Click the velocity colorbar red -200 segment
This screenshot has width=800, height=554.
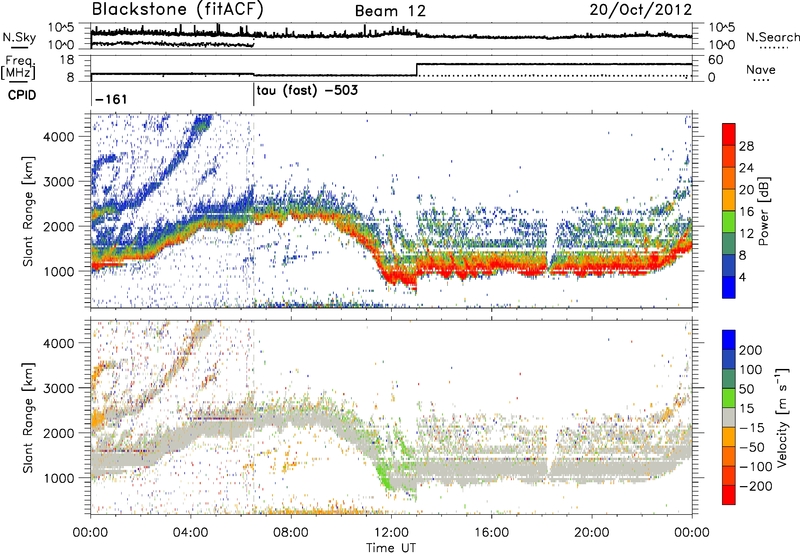(x=729, y=495)
